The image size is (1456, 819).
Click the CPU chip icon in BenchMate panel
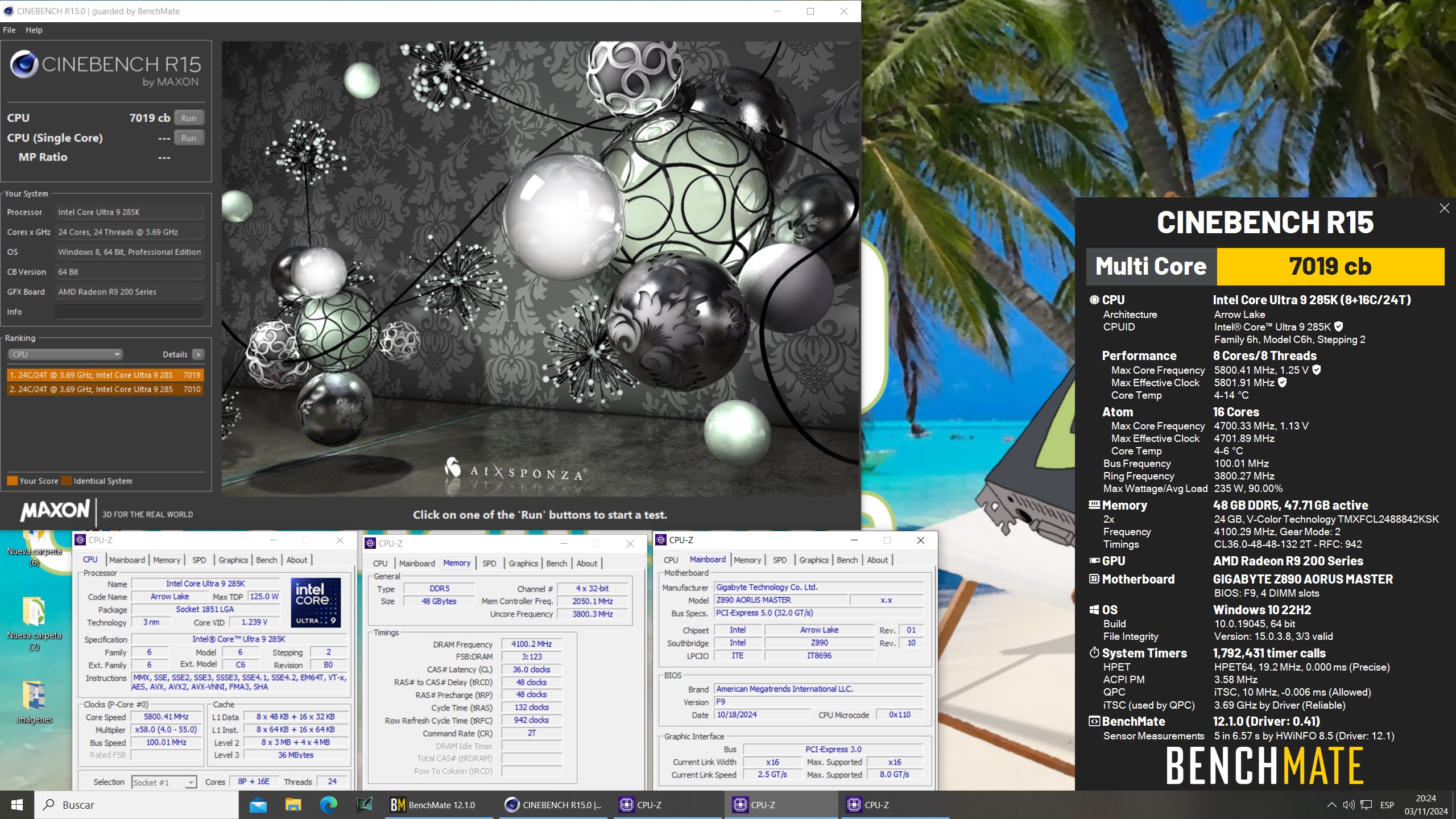tap(1094, 300)
